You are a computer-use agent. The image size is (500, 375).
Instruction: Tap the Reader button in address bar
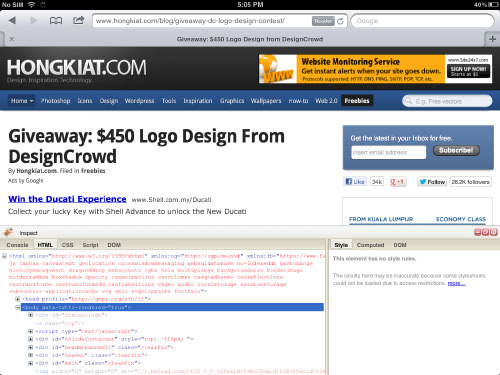coord(323,21)
